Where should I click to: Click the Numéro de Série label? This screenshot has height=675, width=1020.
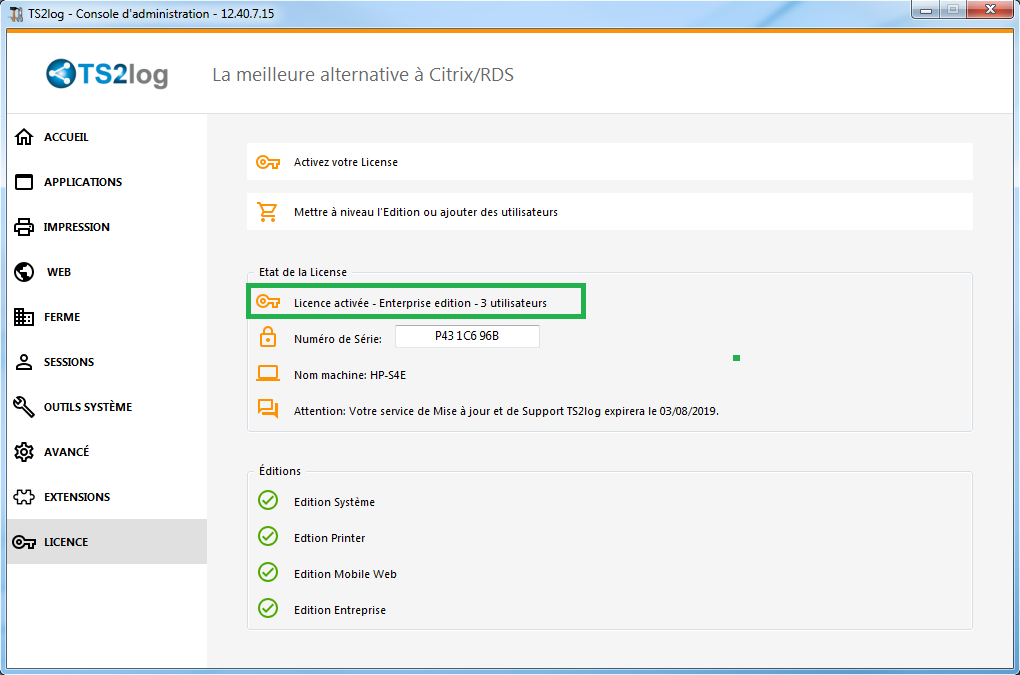[338, 339]
